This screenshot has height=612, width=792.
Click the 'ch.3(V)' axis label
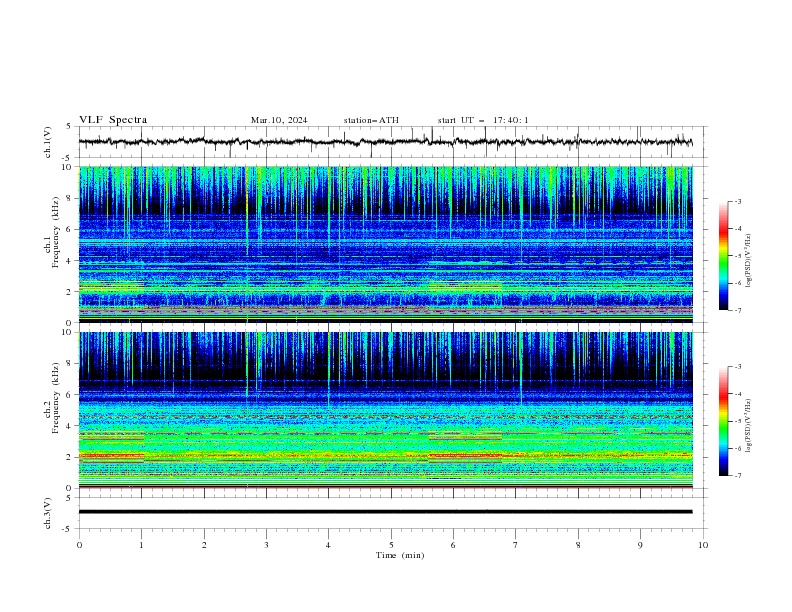(x=48, y=513)
